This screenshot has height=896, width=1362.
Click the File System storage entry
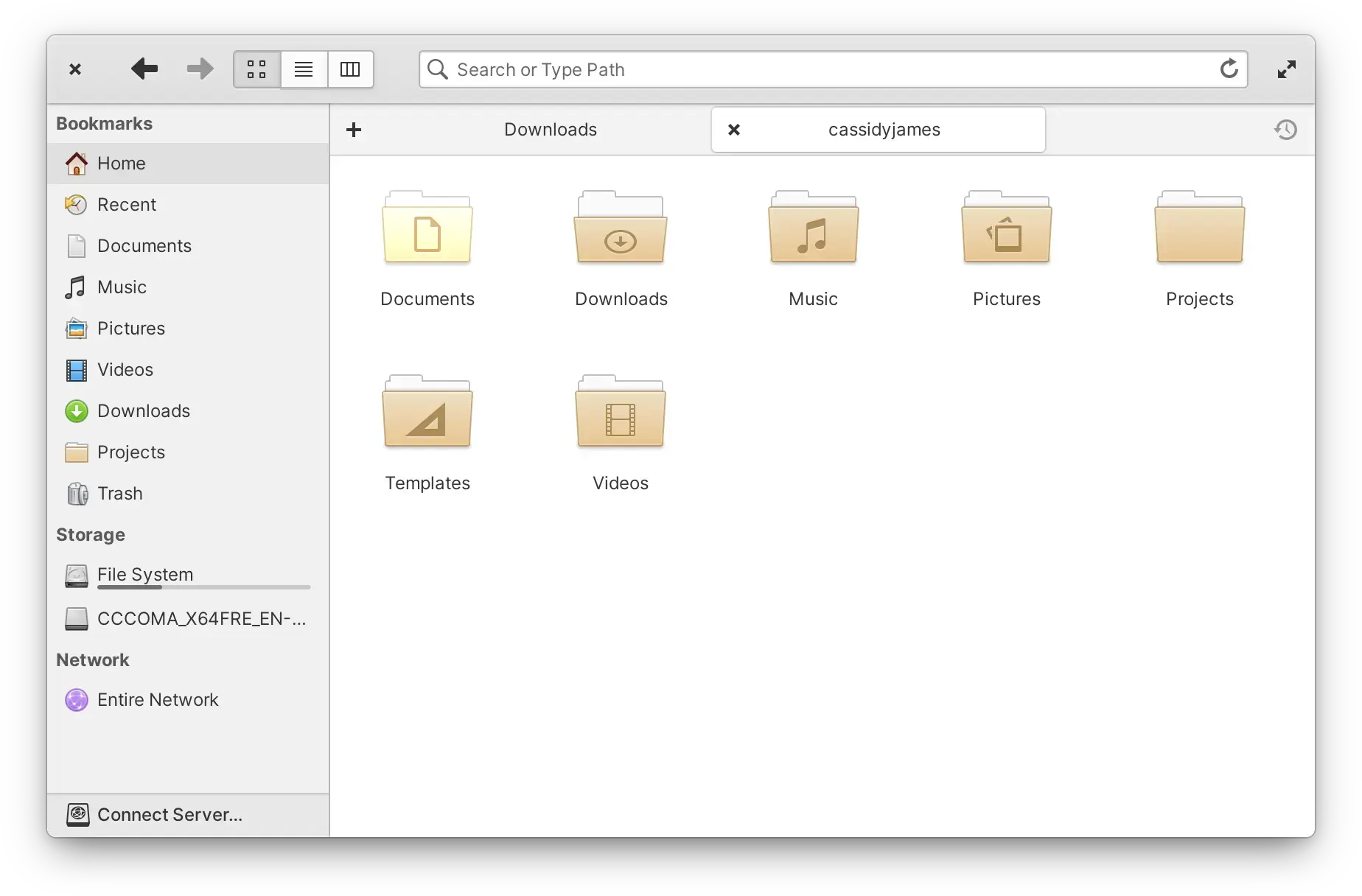tap(145, 575)
